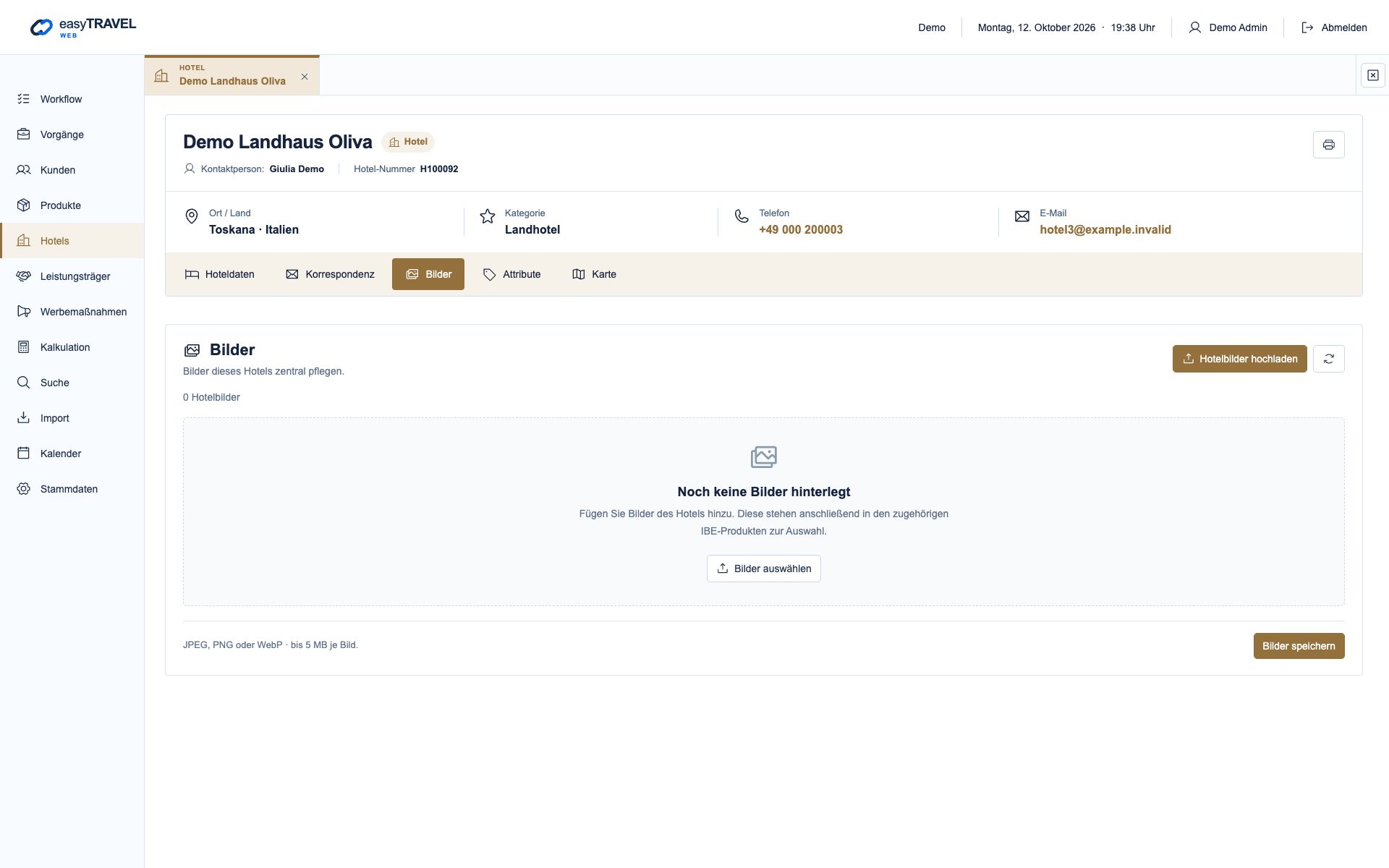Open Kalkulation in the sidebar
Screen dimensions: 1389x868
(72, 347)
